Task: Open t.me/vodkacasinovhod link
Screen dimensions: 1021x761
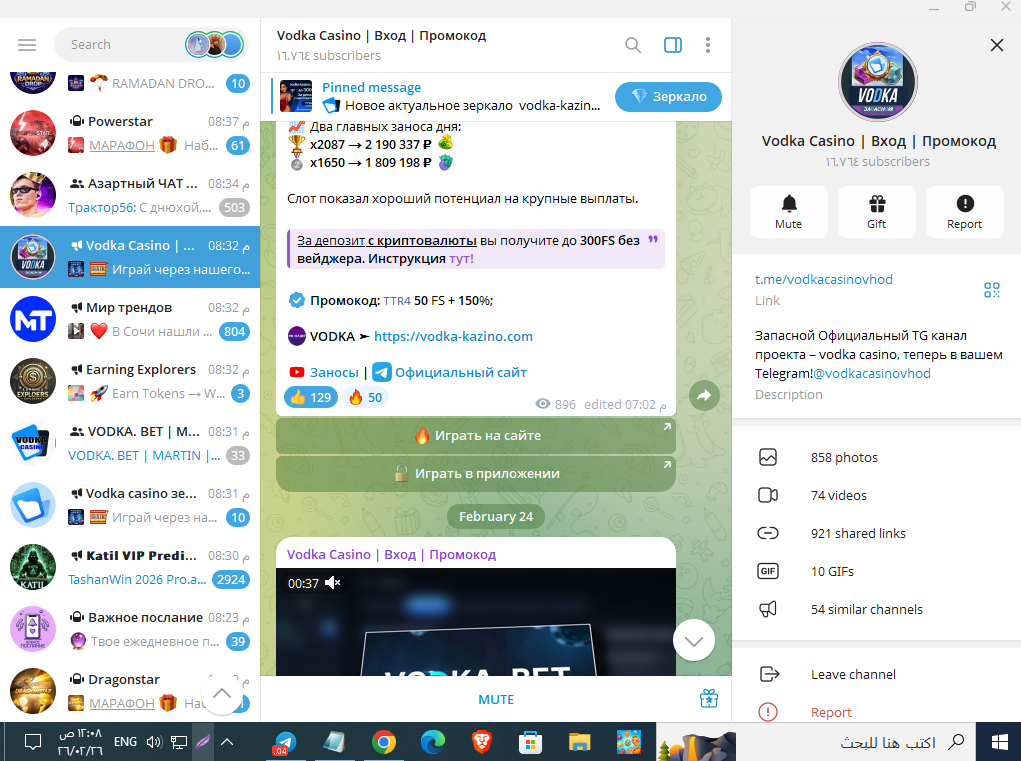Action: pos(823,279)
